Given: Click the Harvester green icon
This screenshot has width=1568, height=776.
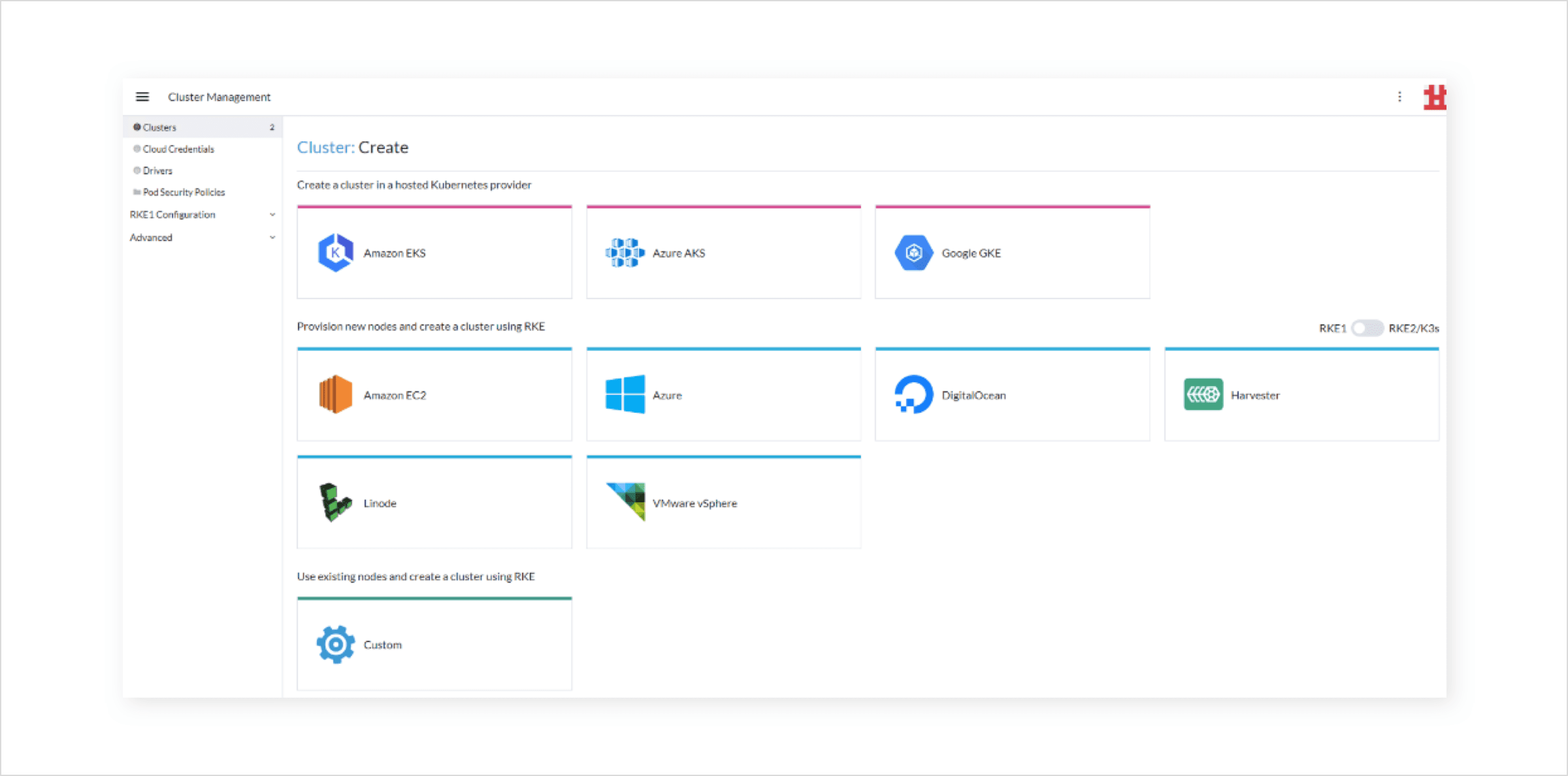Looking at the screenshot, I should click(x=1203, y=395).
